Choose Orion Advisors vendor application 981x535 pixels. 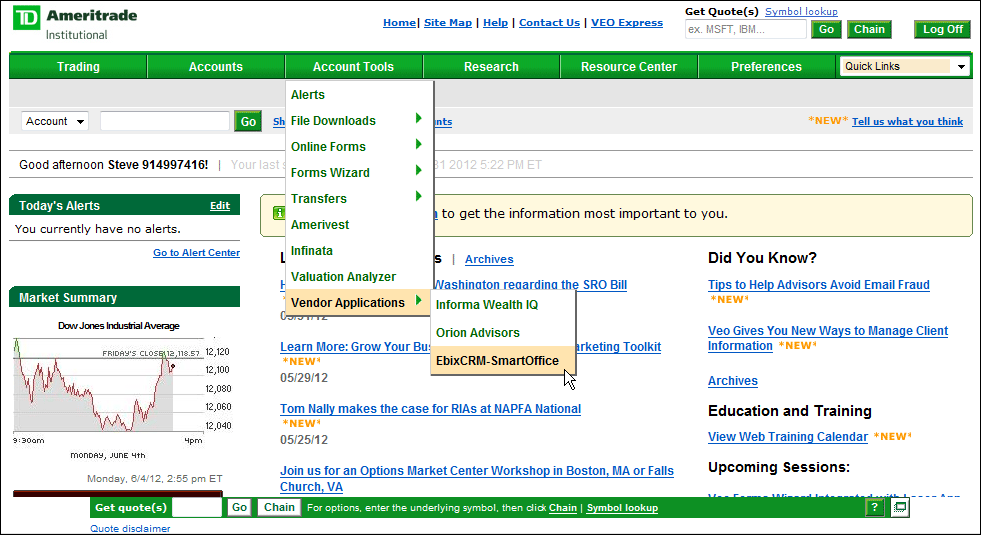pos(503,332)
